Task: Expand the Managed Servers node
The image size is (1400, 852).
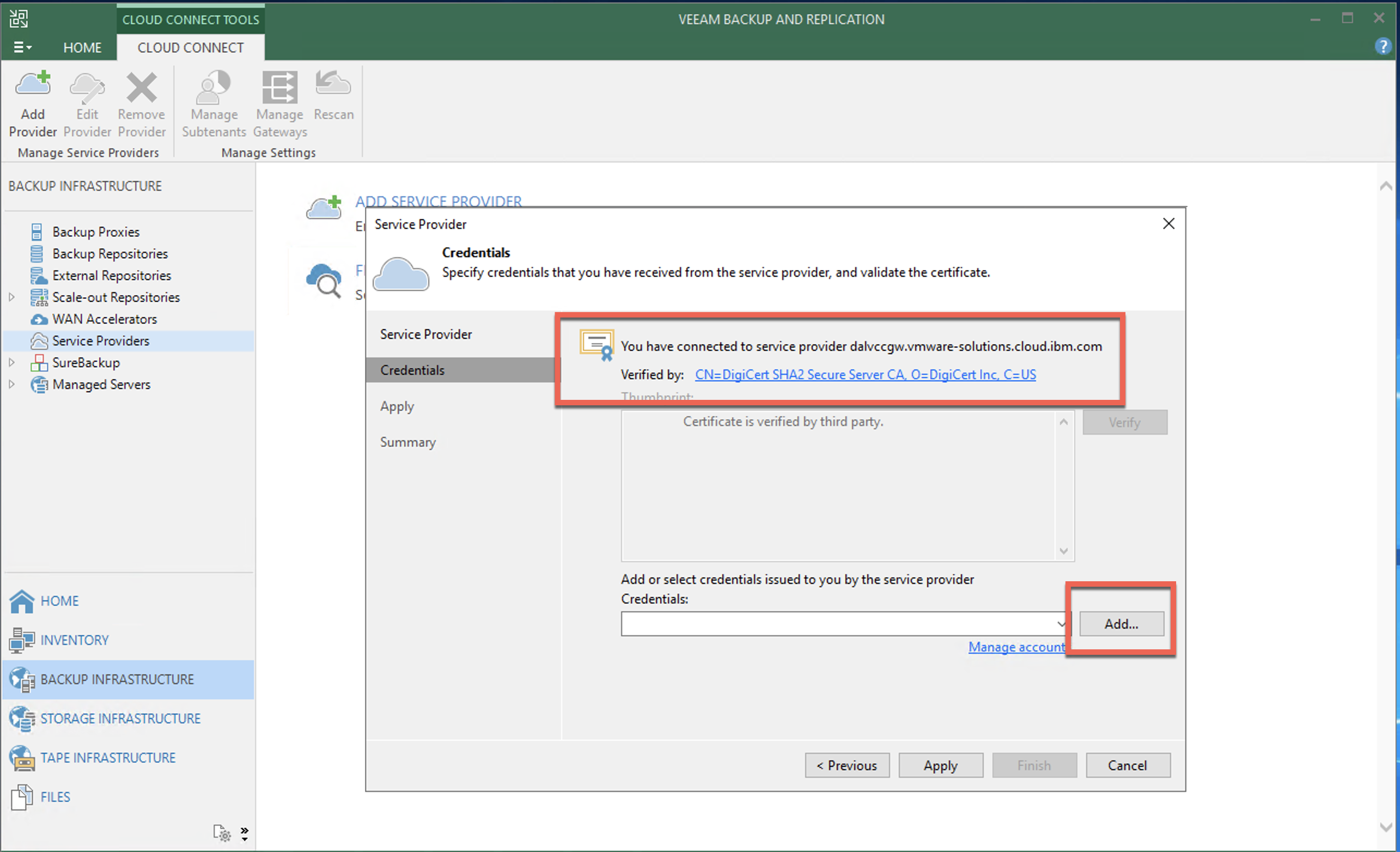Action: click(11, 384)
